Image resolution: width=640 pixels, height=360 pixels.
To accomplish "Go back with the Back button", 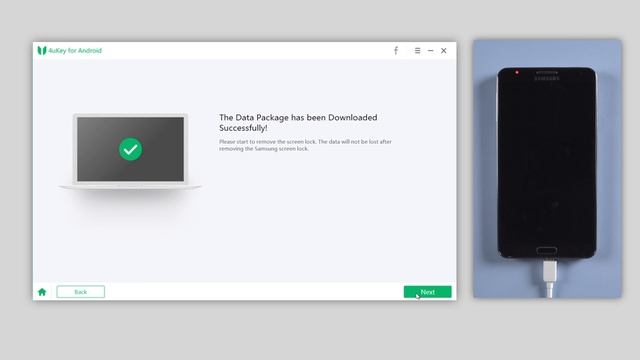I will pos(80,292).
